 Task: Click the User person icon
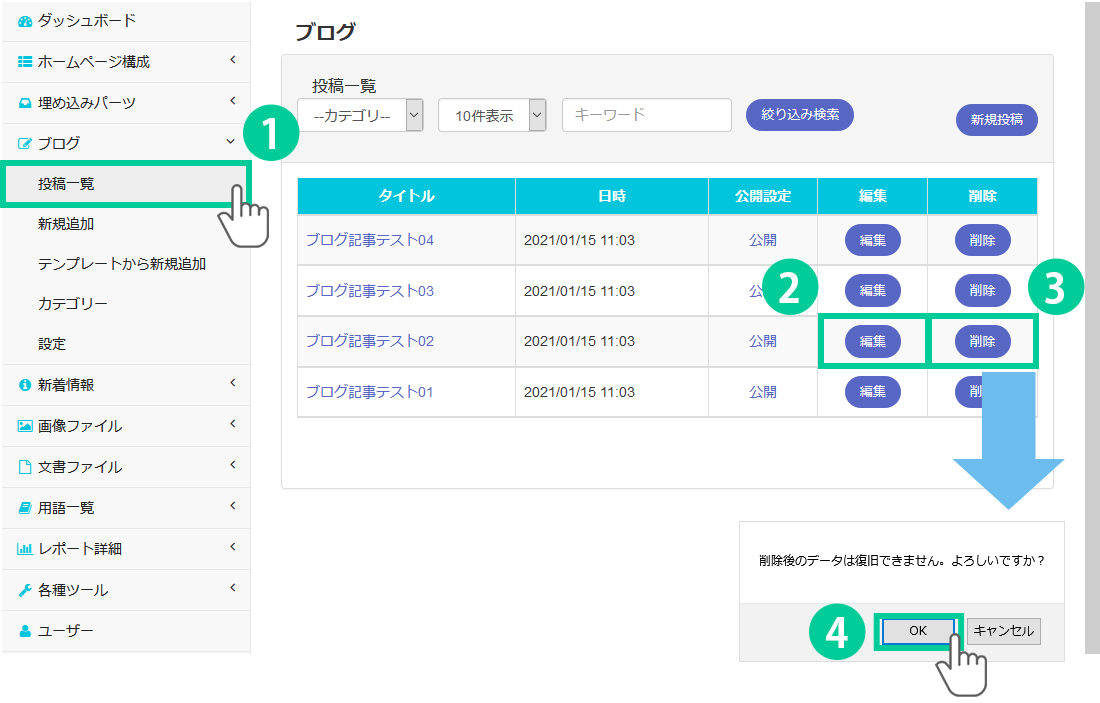tap(25, 631)
